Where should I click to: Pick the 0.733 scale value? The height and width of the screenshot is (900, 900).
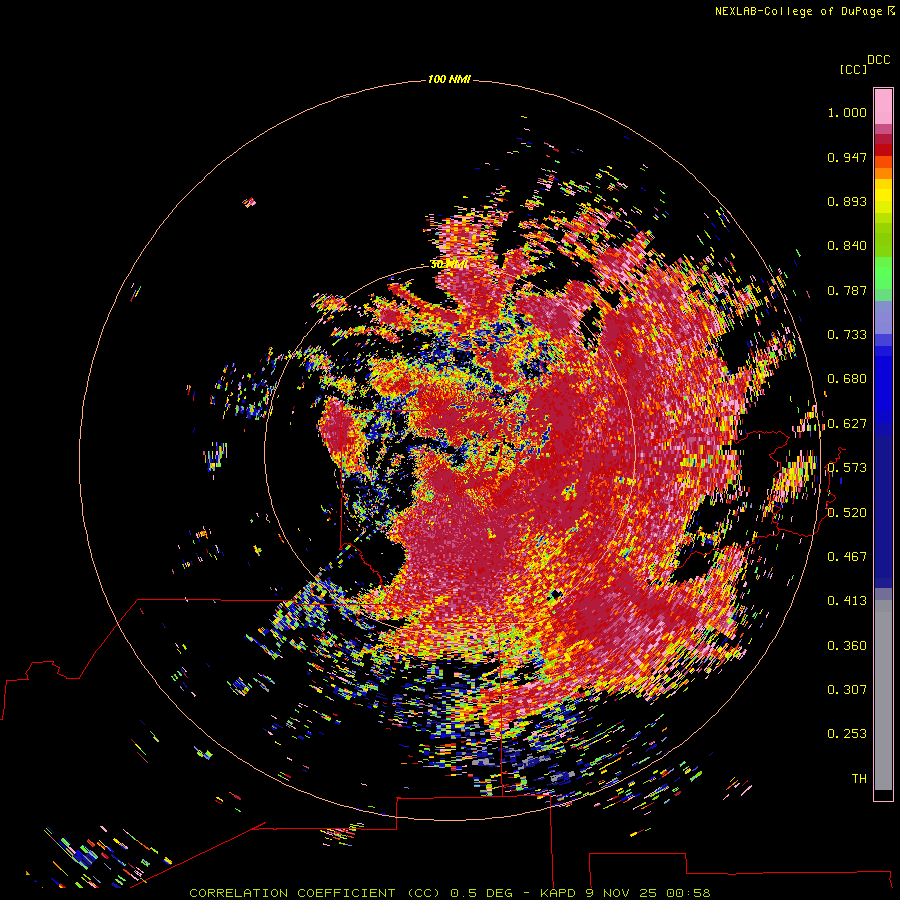click(847, 335)
